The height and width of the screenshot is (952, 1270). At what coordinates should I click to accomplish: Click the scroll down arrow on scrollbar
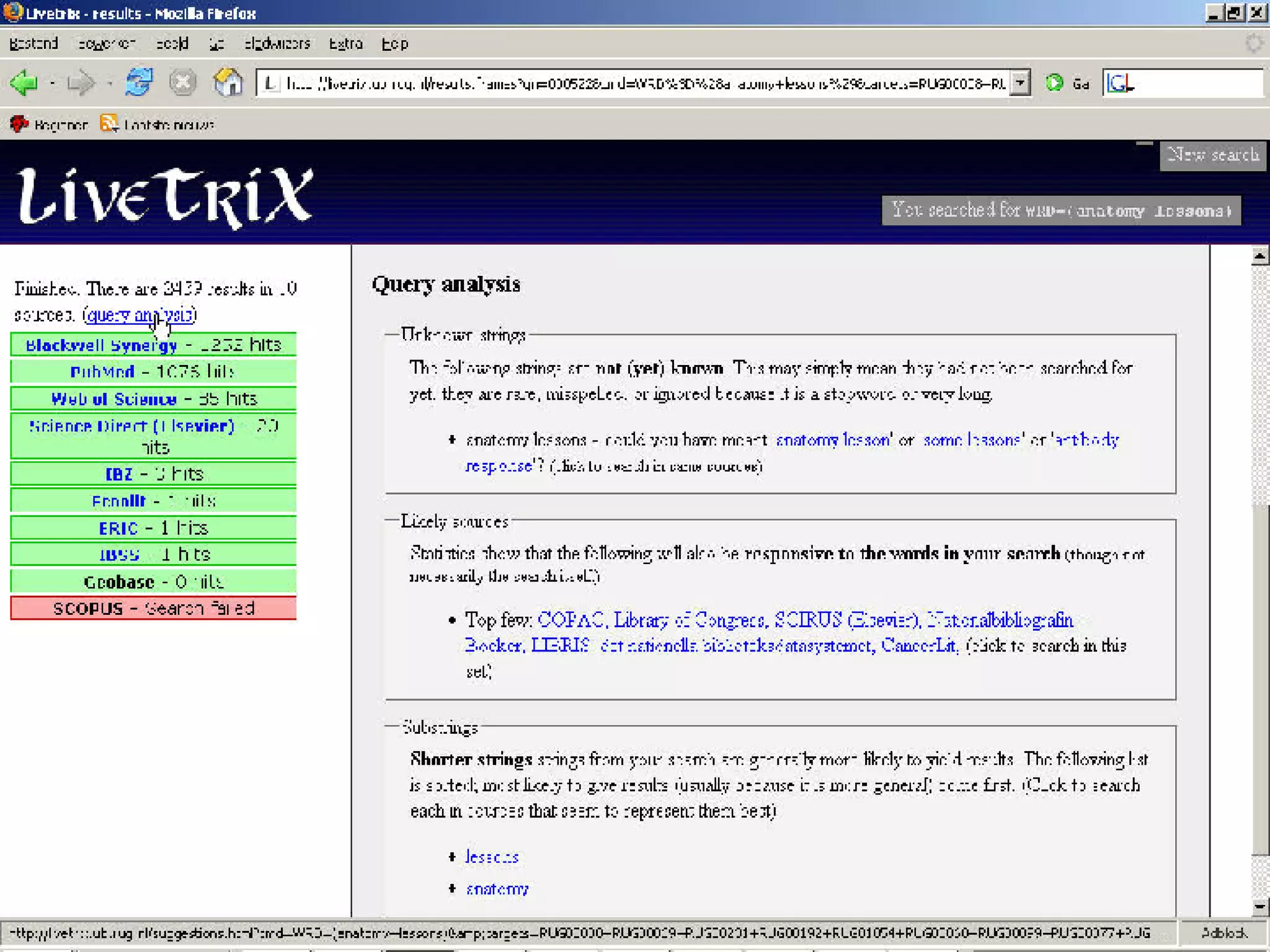click(1259, 907)
